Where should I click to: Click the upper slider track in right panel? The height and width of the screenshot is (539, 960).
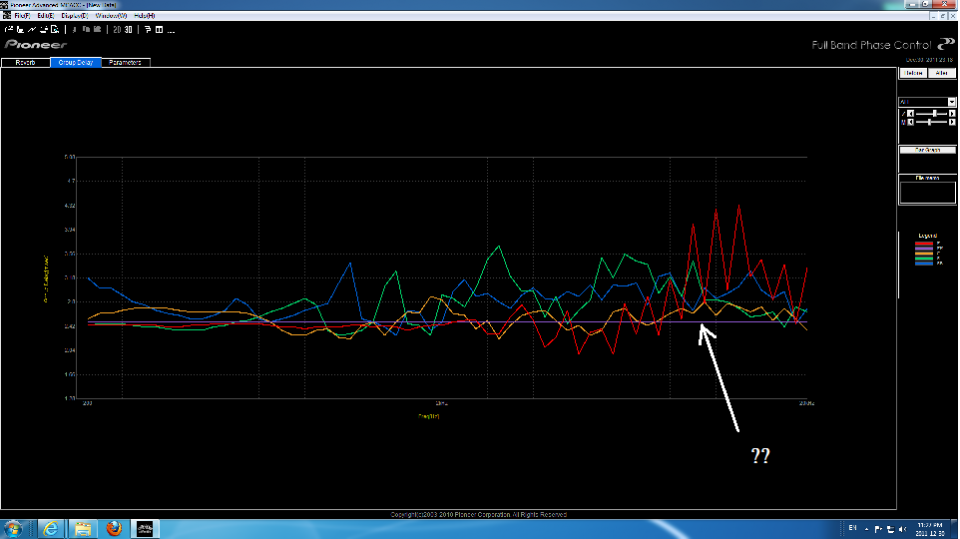pos(929,114)
